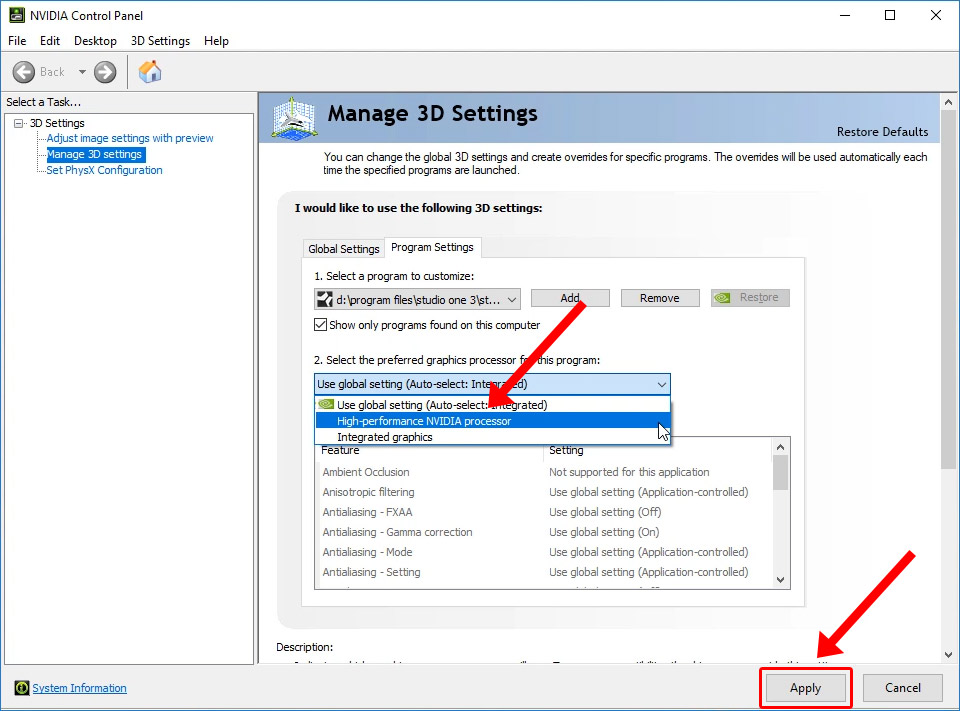The width and height of the screenshot is (960, 711).
Task: Click the Apply button
Action: [805, 688]
